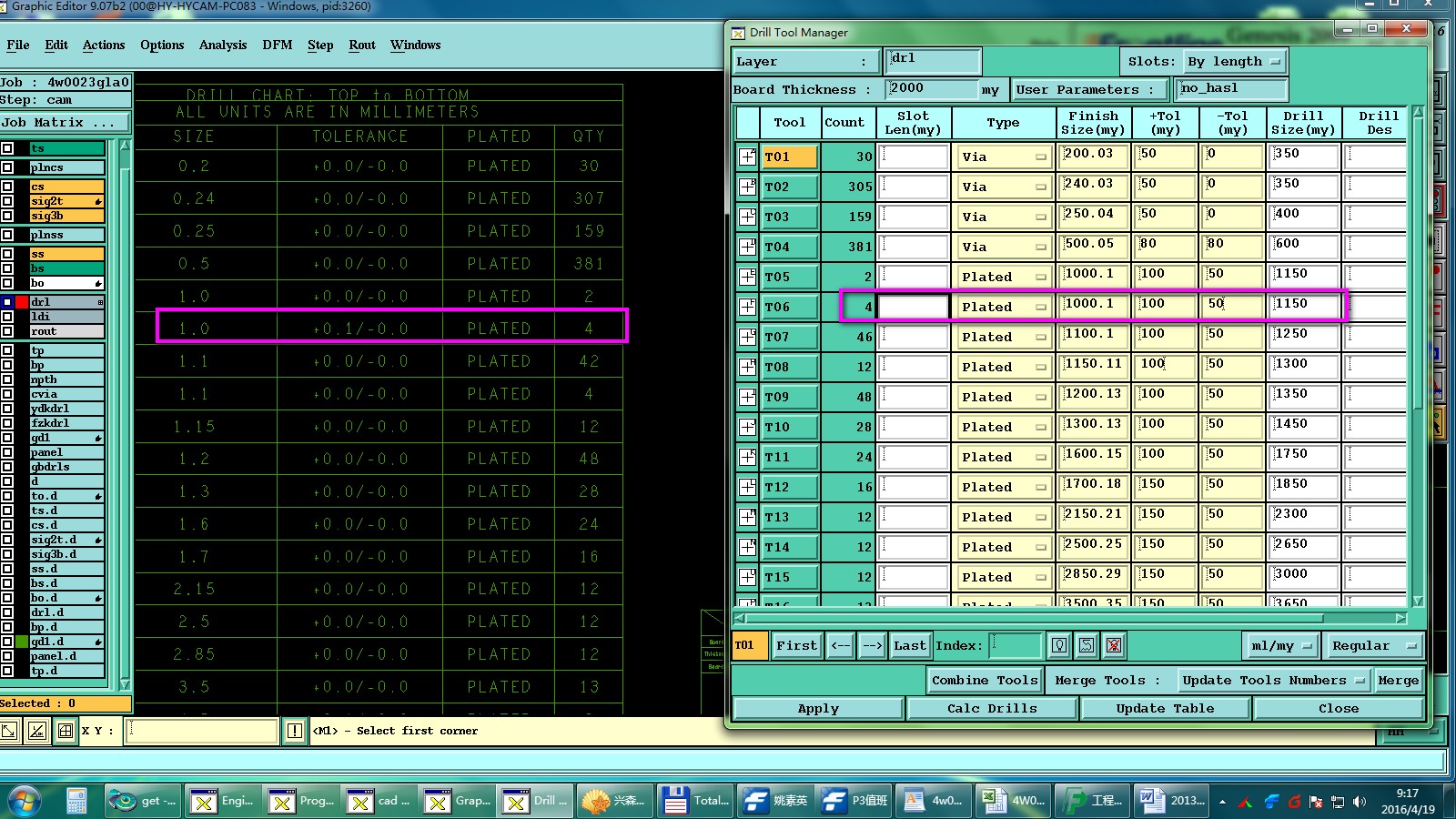Click the plus icon on row T12

747,487
